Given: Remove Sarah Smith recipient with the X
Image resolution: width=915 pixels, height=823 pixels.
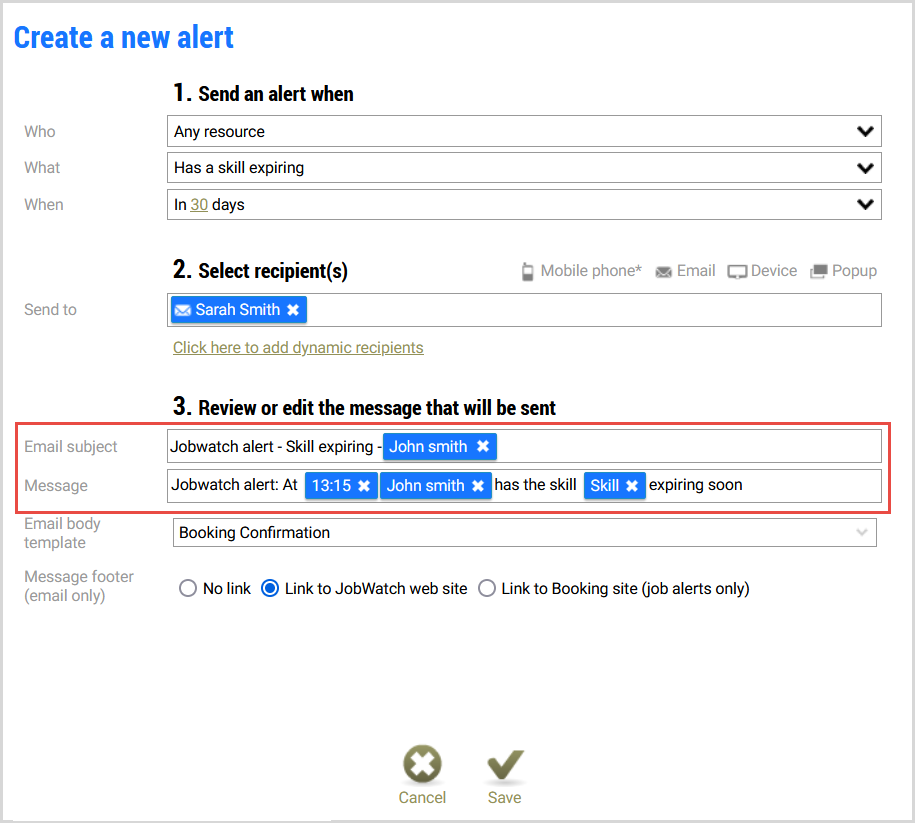Looking at the screenshot, I should [x=293, y=310].
